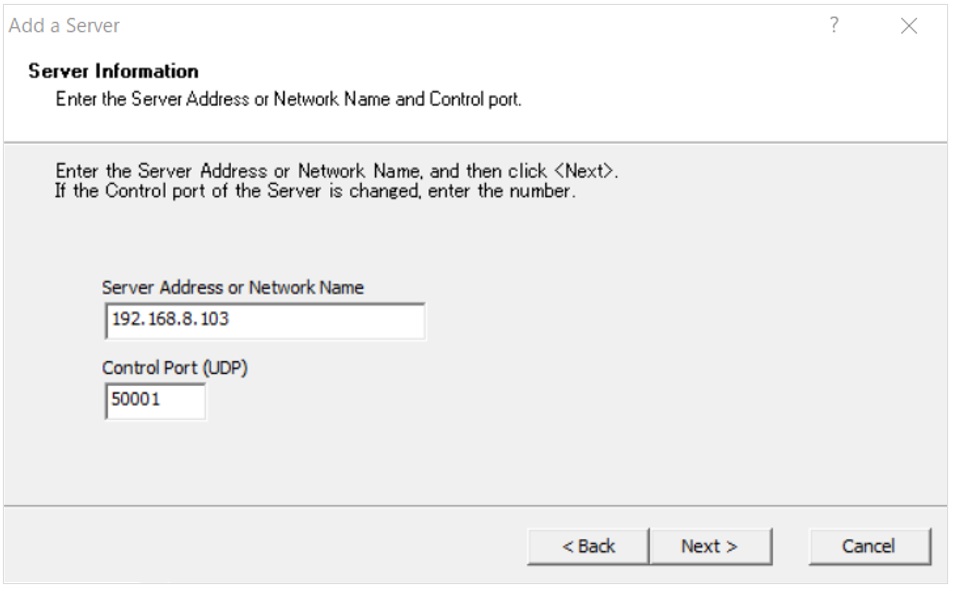Click the line about the changed Control port
Image resolution: width=954 pixels, height=591 pixels.
[315, 191]
